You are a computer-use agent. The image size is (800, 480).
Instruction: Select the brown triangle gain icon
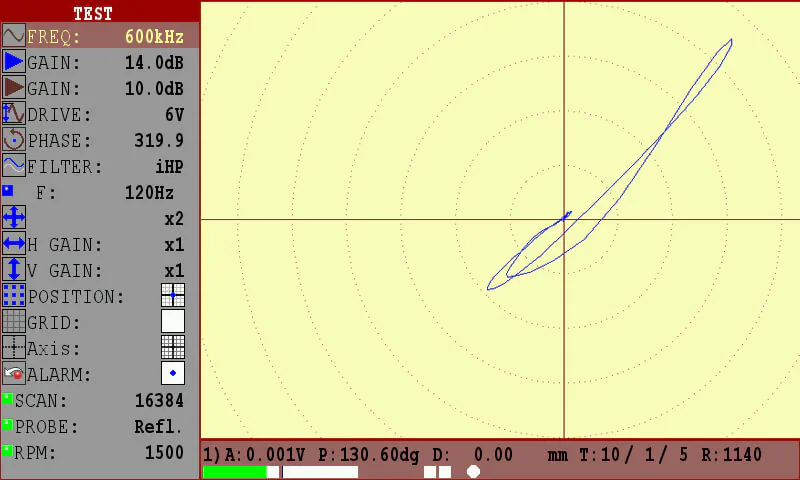[x=13, y=88]
